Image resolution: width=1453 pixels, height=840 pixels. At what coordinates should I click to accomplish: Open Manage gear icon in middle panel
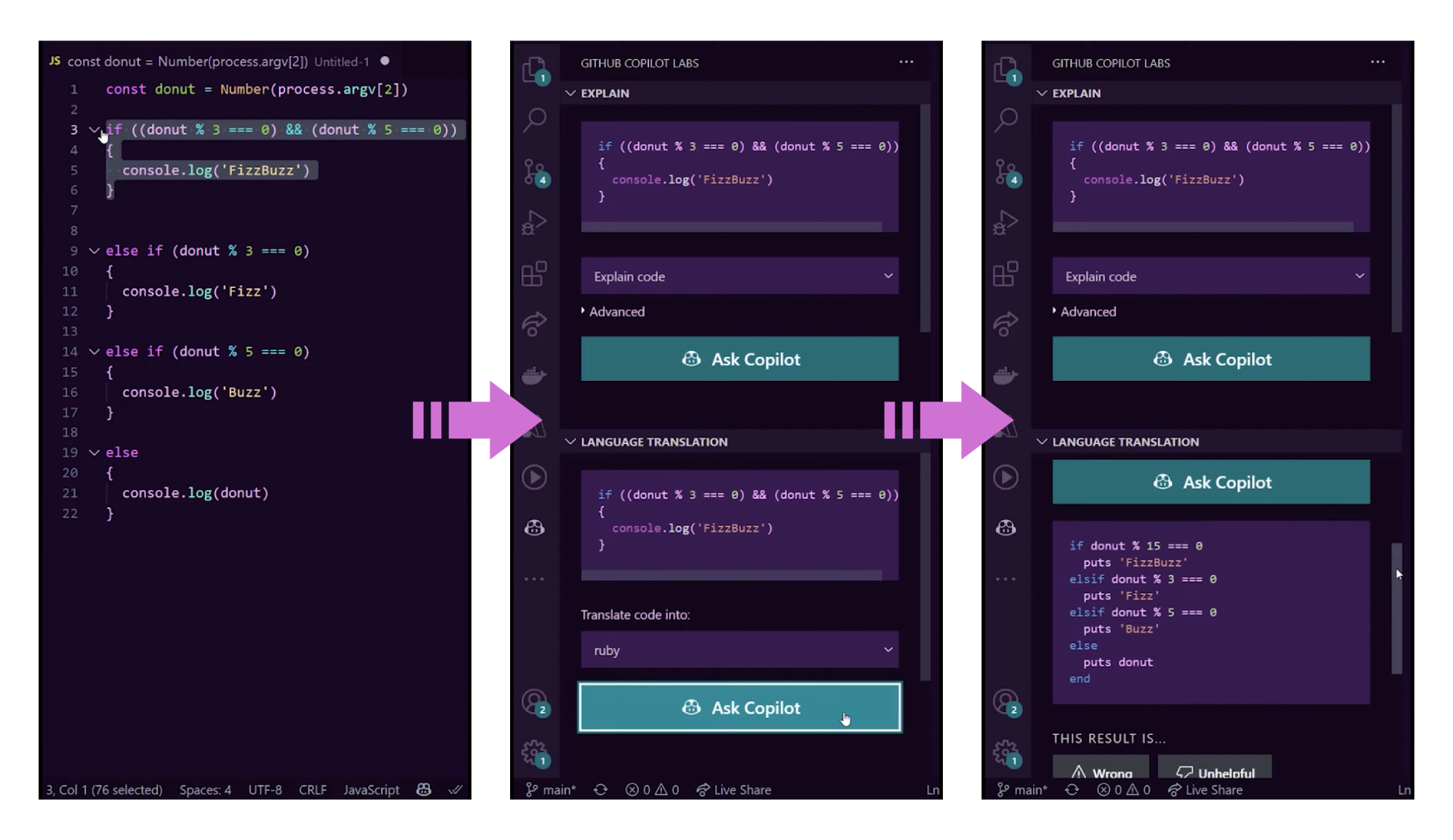tap(535, 753)
